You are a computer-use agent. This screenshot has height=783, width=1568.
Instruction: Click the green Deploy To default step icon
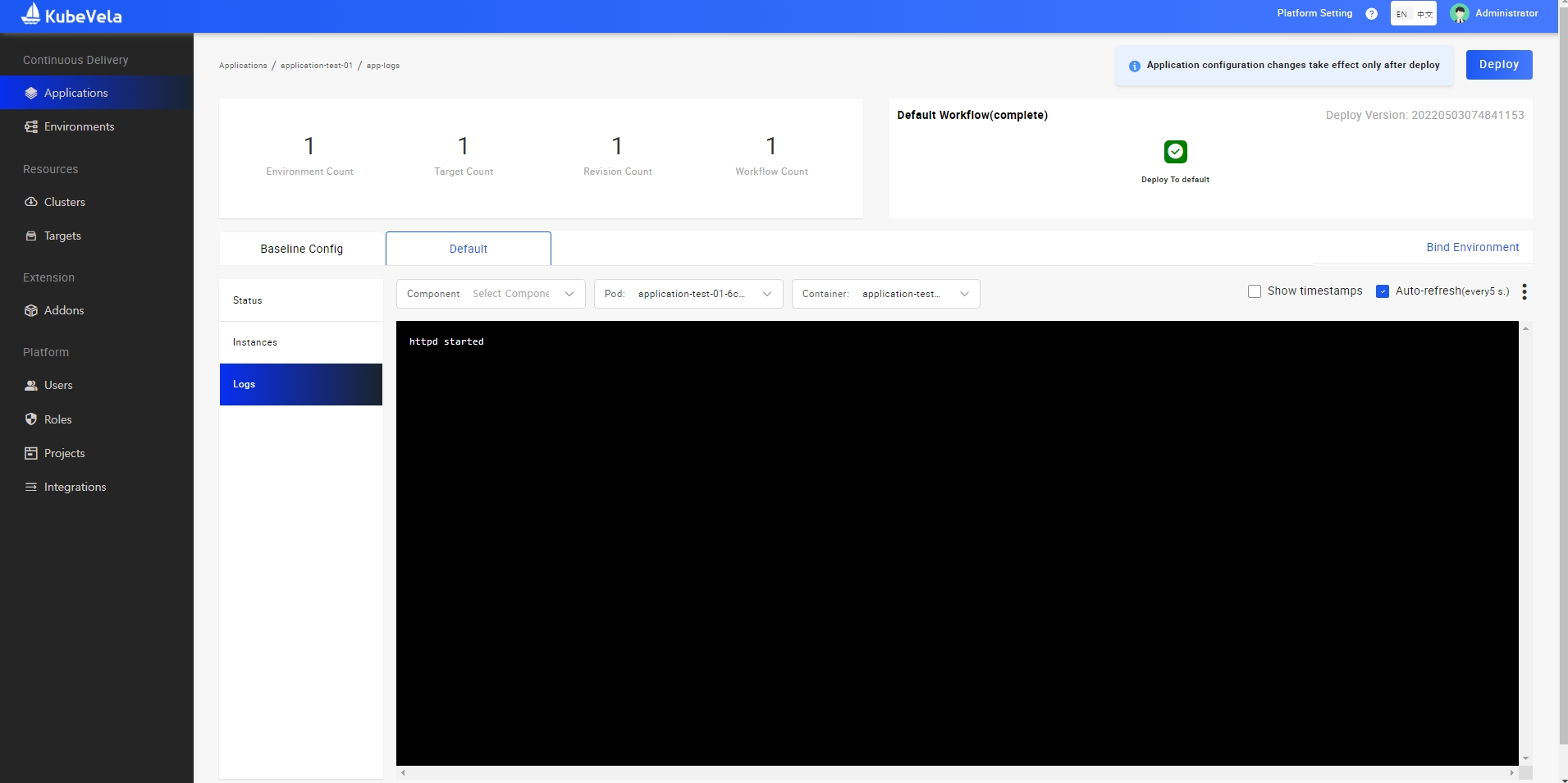point(1175,152)
